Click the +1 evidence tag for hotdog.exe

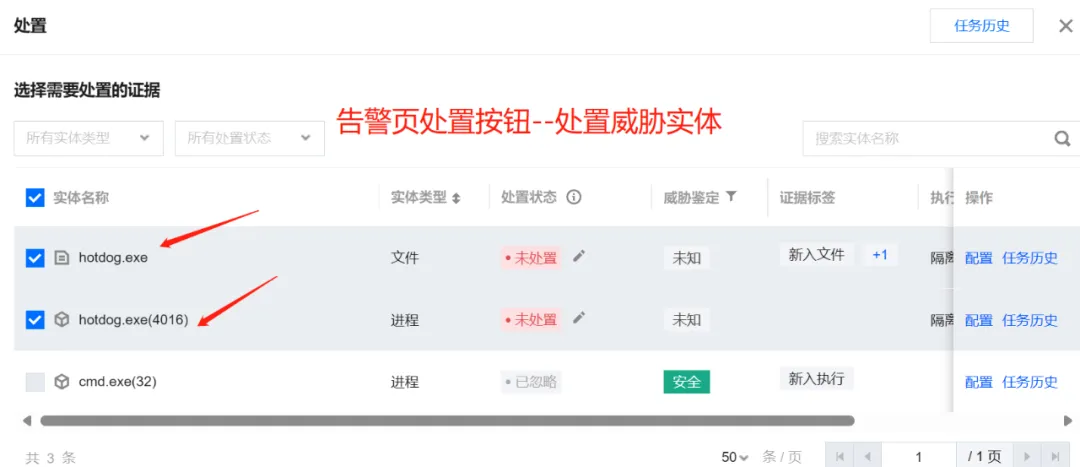click(x=880, y=255)
